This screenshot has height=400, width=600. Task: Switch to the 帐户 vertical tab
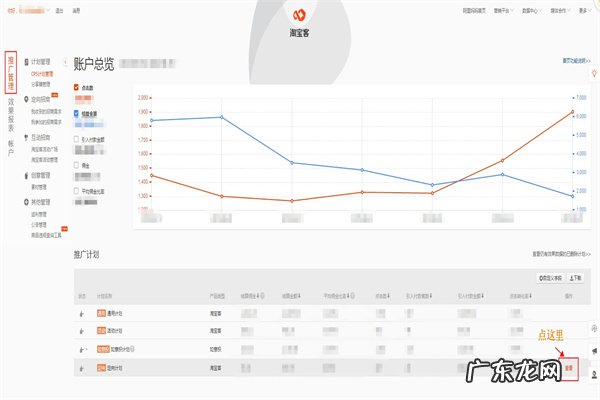(x=11, y=148)
